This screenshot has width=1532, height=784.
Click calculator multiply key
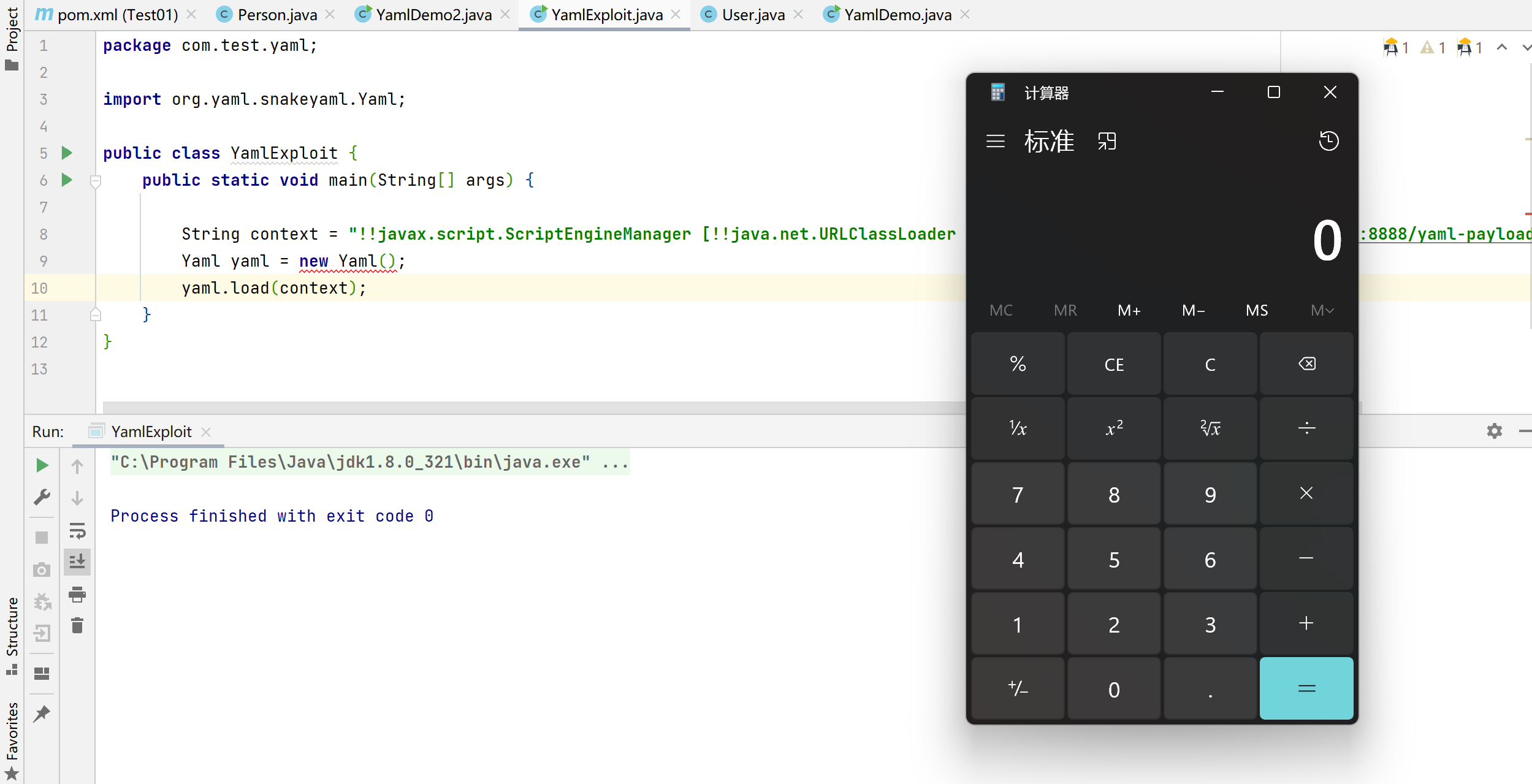tap(1306, 493)
